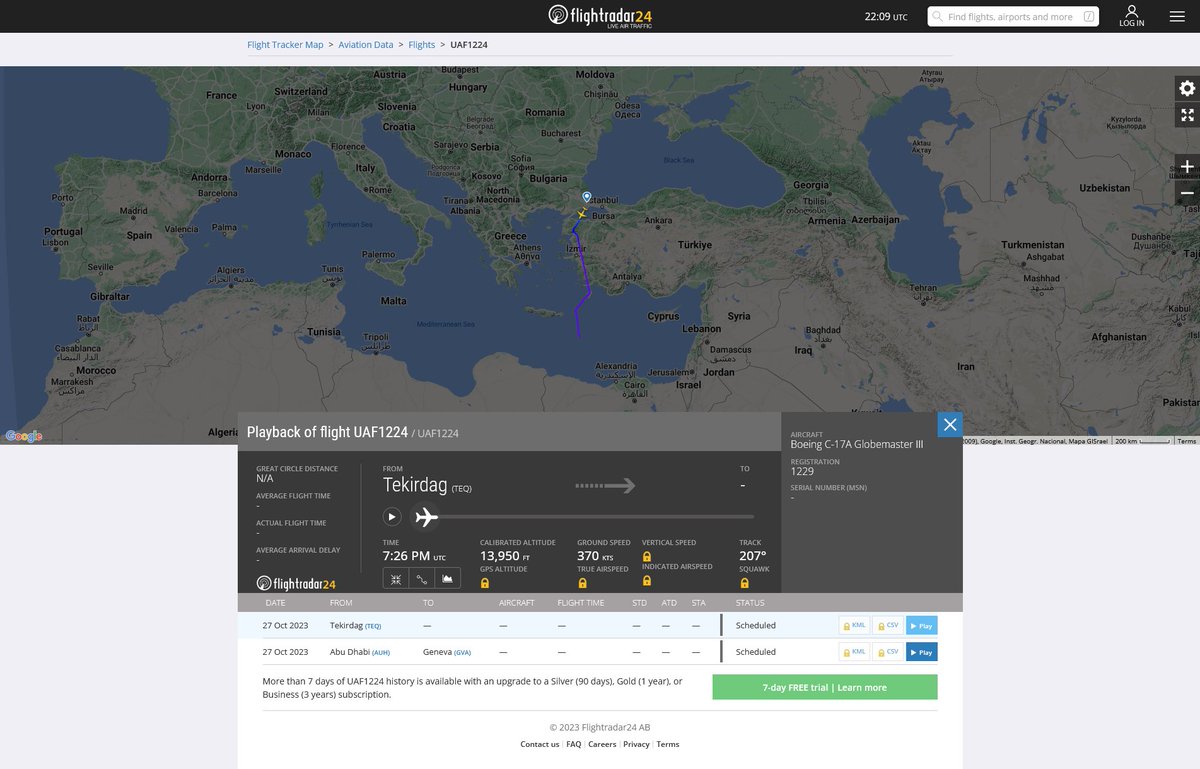Click the 13,950 FT calibrated altitude value
1200x769 pixels.
(x=505, y=556)
